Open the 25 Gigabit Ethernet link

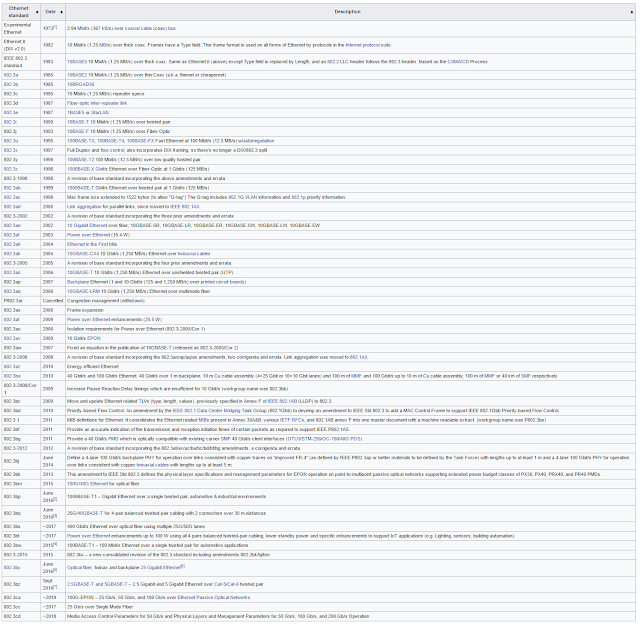(x=160, y=568)
